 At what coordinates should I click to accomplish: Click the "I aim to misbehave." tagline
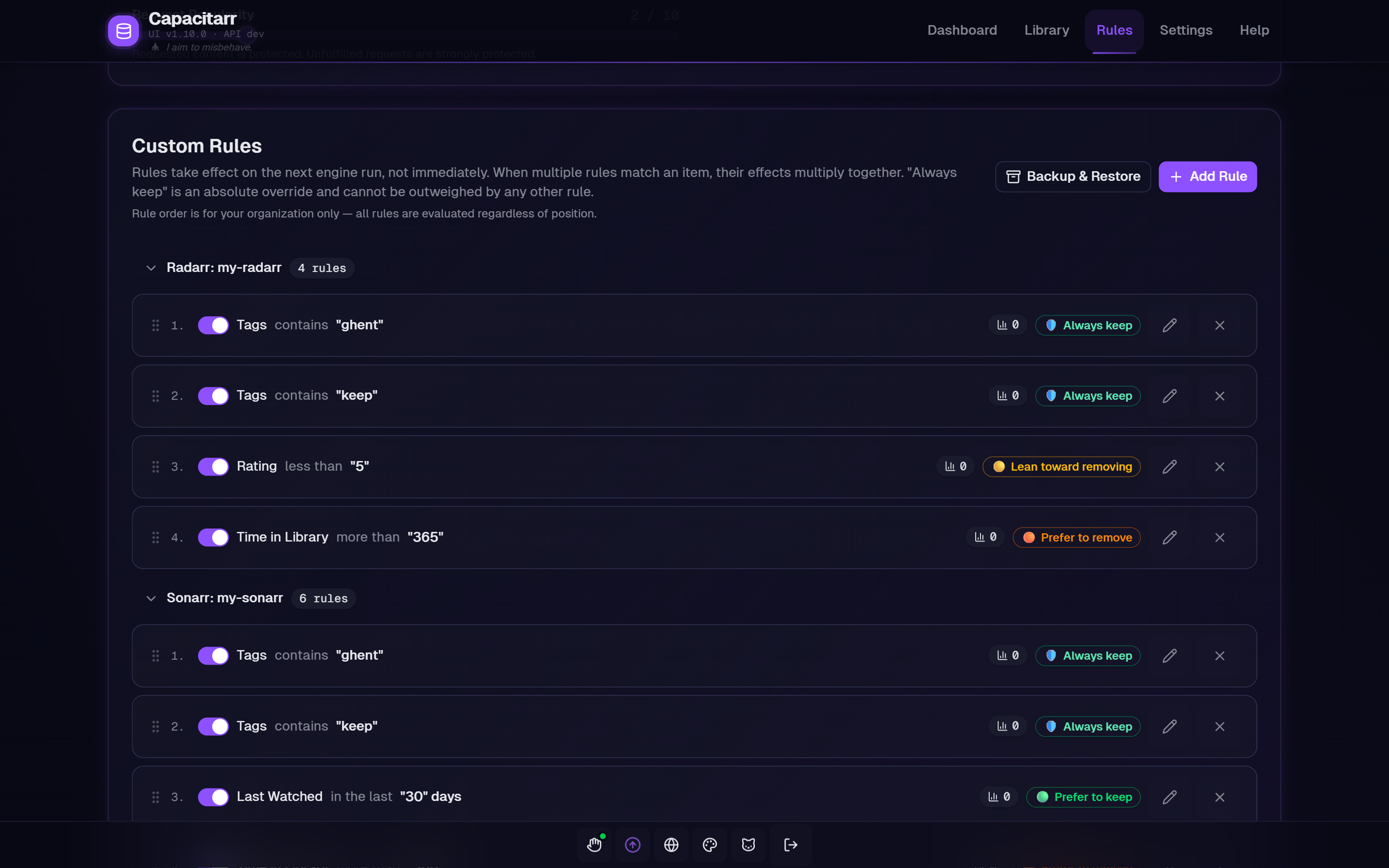coord(209,47)
